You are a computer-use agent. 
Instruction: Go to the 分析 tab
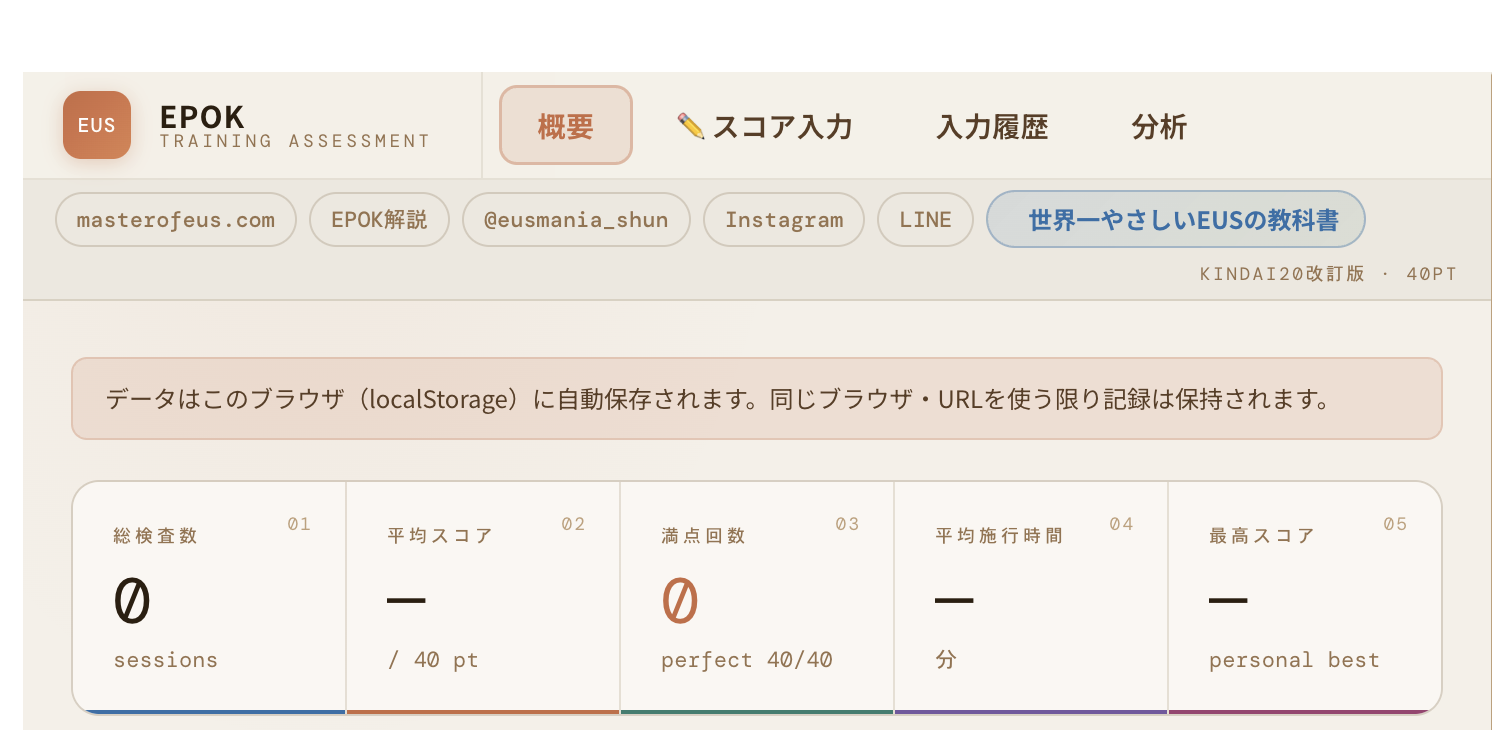[x=1159, y=127]
